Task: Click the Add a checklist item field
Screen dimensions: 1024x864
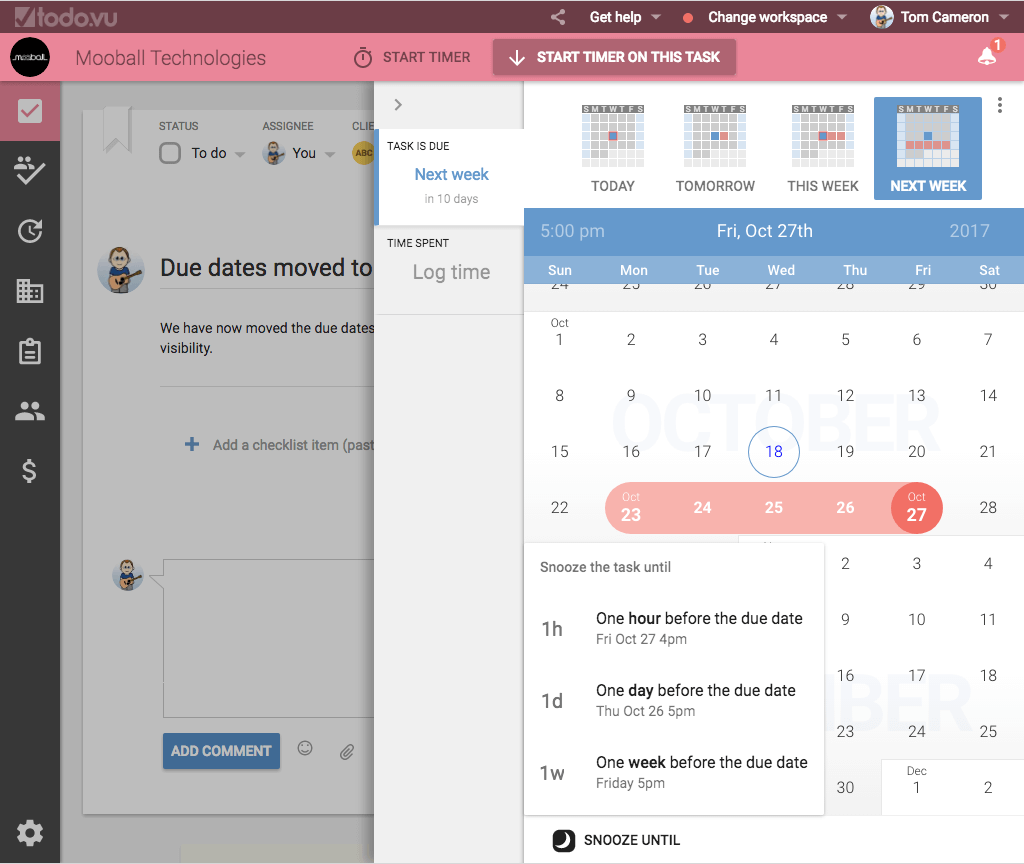Action: (293, 445)
